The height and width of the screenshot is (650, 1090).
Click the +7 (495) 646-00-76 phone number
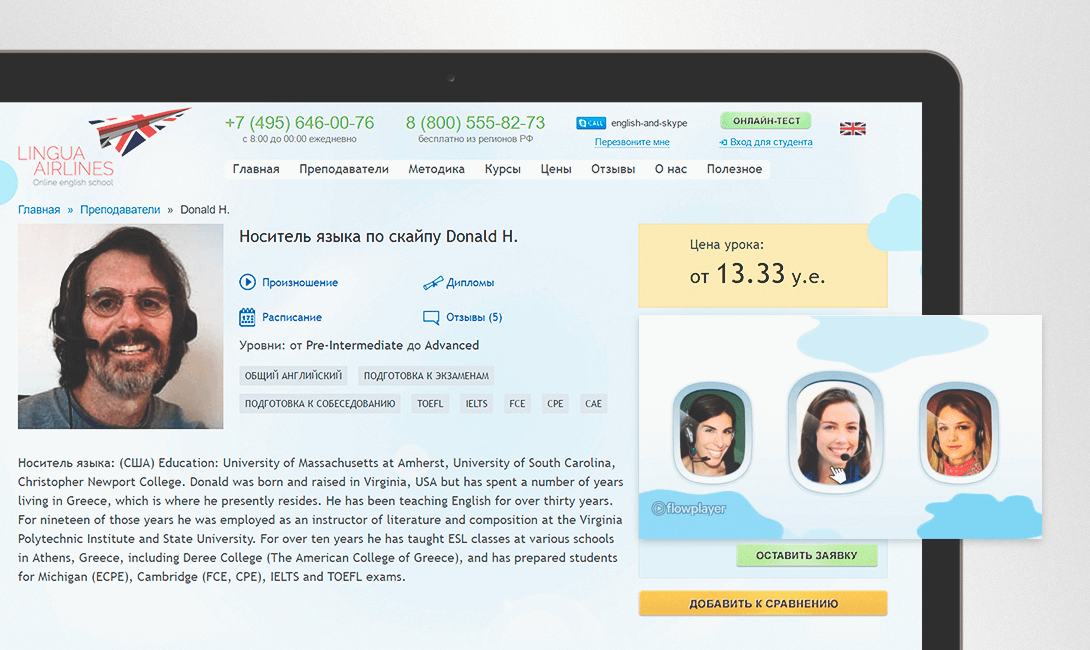click(299, 123)
